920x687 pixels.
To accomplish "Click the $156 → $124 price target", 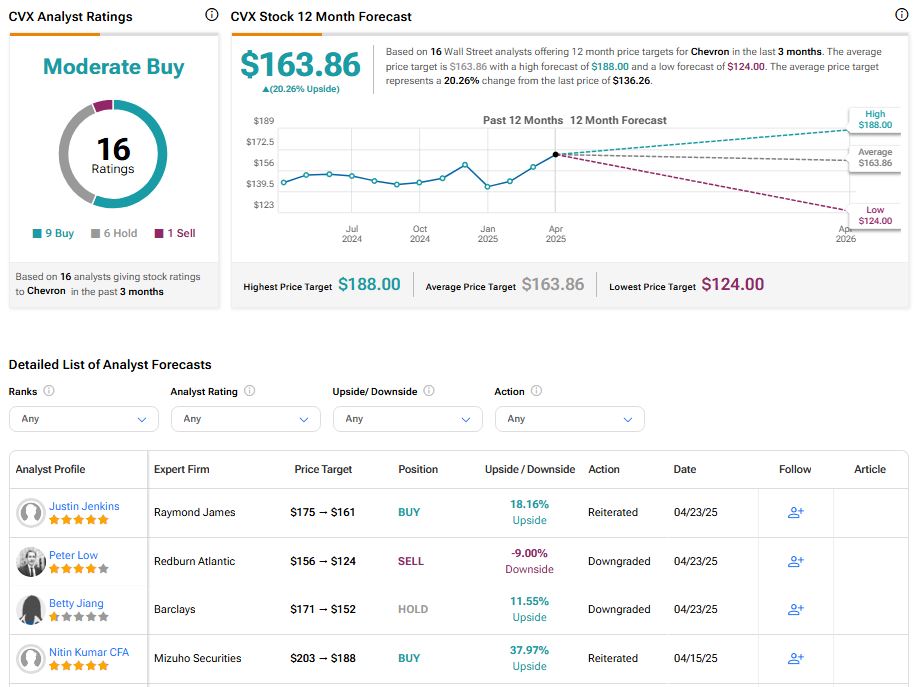I will point(323,561).
